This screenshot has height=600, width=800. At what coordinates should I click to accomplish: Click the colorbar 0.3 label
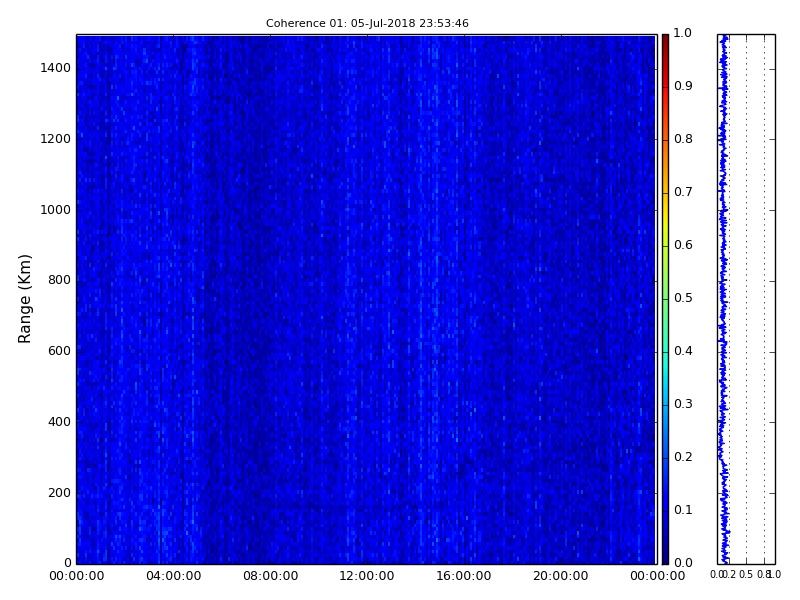coord(683,404)
